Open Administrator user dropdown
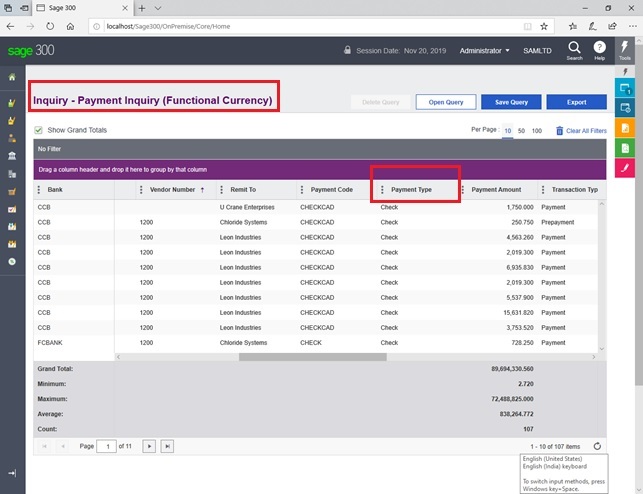This screenshot has width=643, height=494. 484,50
